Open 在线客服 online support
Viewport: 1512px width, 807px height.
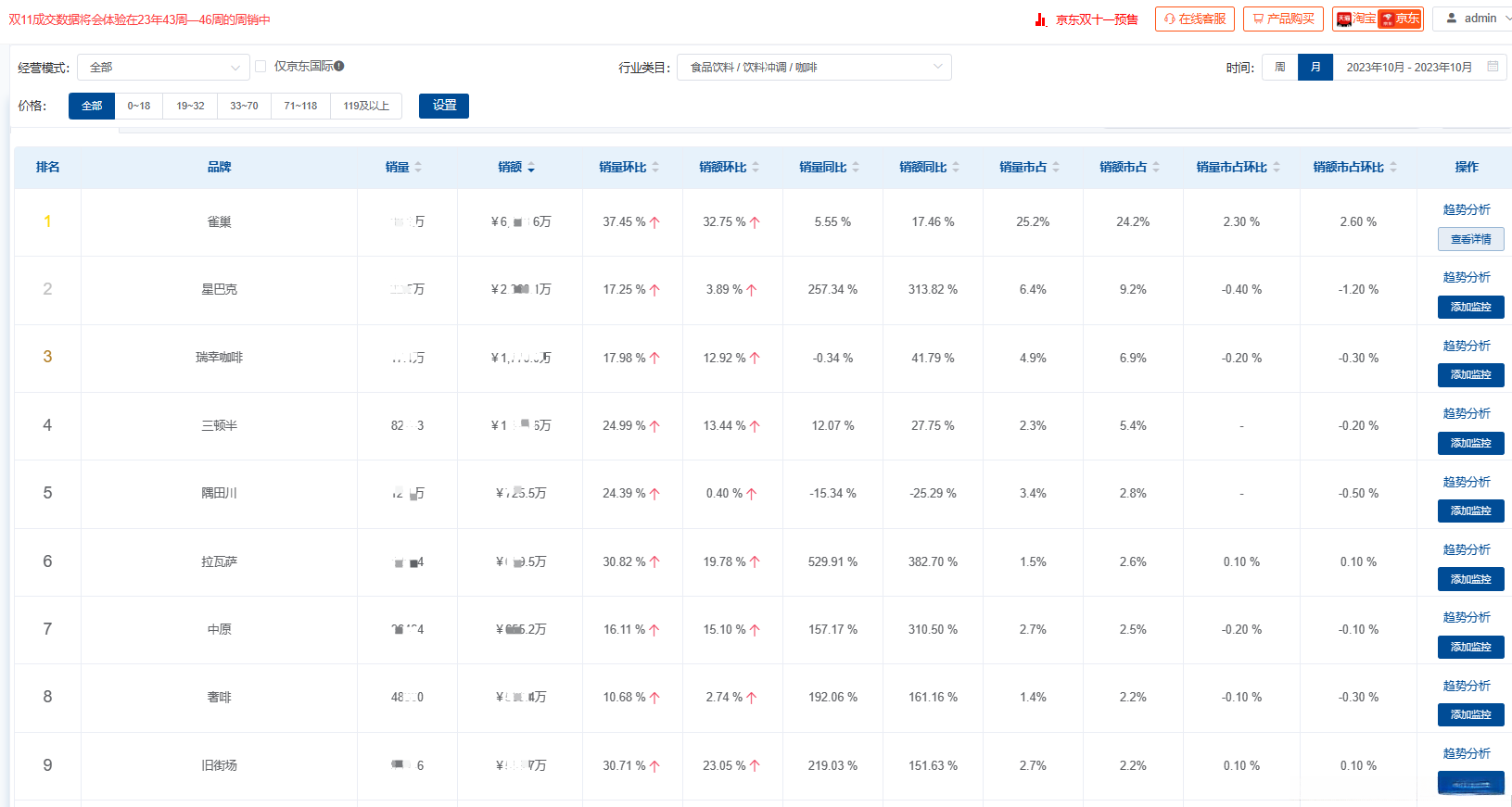click(x=1195, y=19)
